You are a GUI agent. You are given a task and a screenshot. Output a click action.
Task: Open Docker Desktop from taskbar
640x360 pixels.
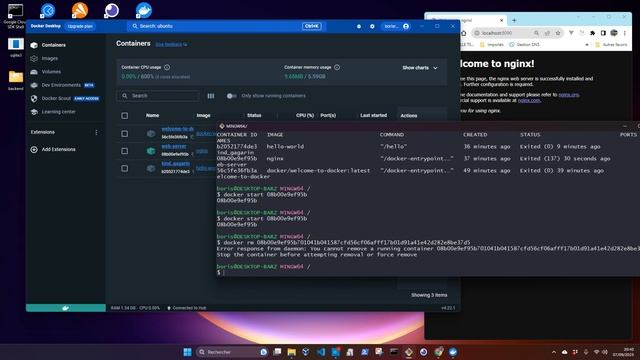[453, 352]
